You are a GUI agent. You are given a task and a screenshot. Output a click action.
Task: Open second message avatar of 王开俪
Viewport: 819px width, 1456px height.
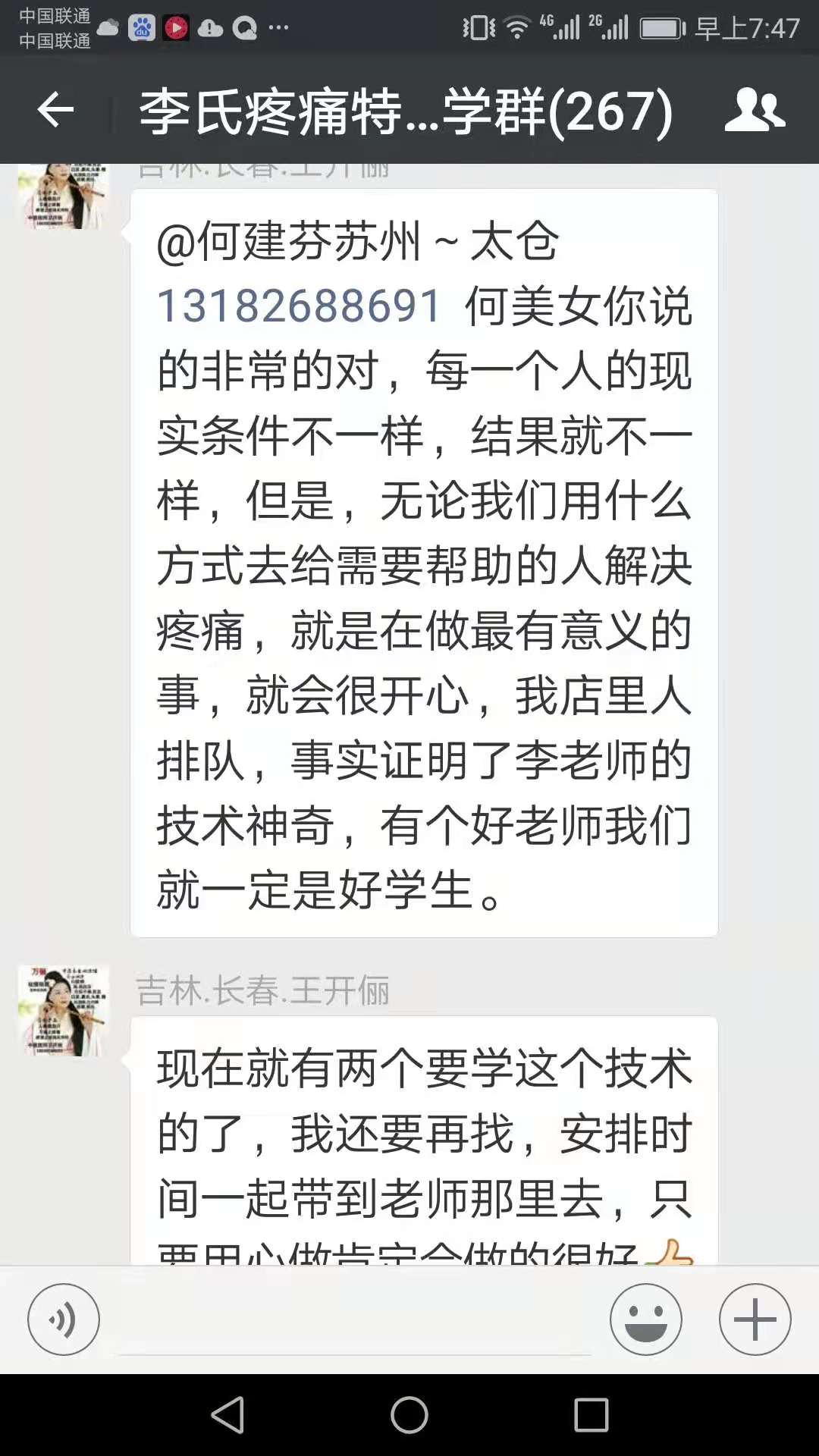click(64, 1011)
